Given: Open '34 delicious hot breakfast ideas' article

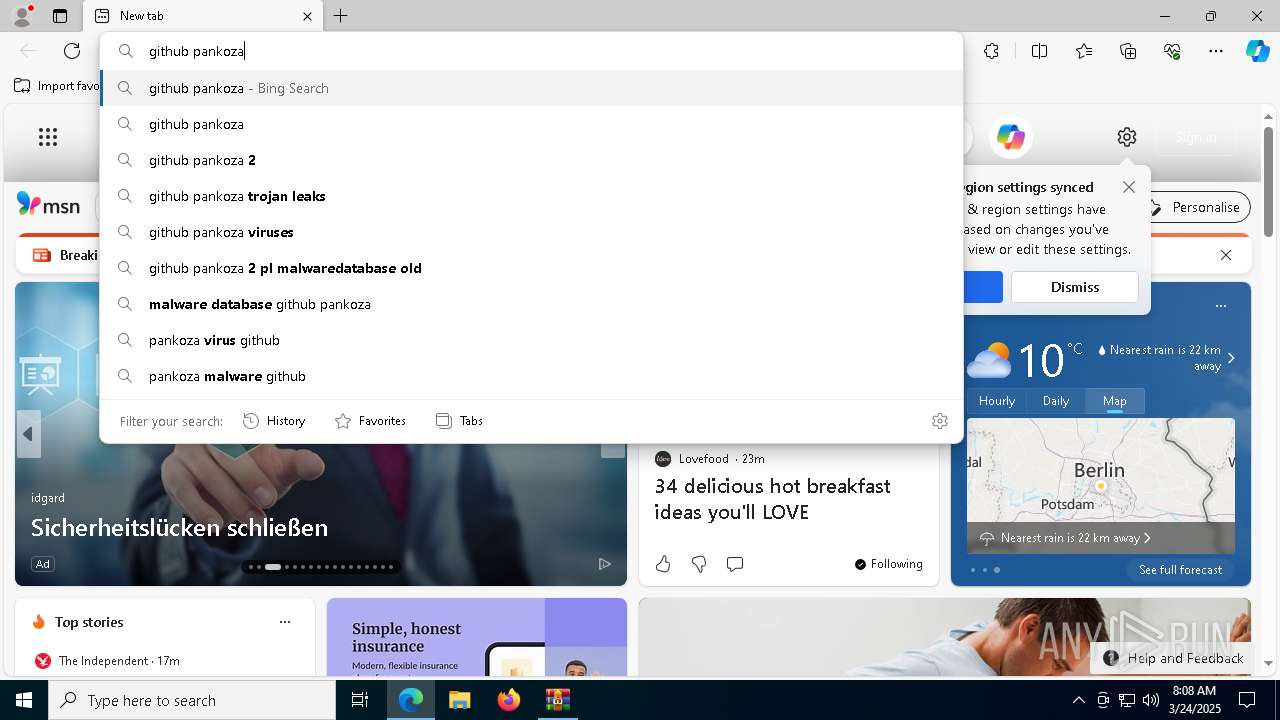Looking at the screenshot, I should 772,499.
